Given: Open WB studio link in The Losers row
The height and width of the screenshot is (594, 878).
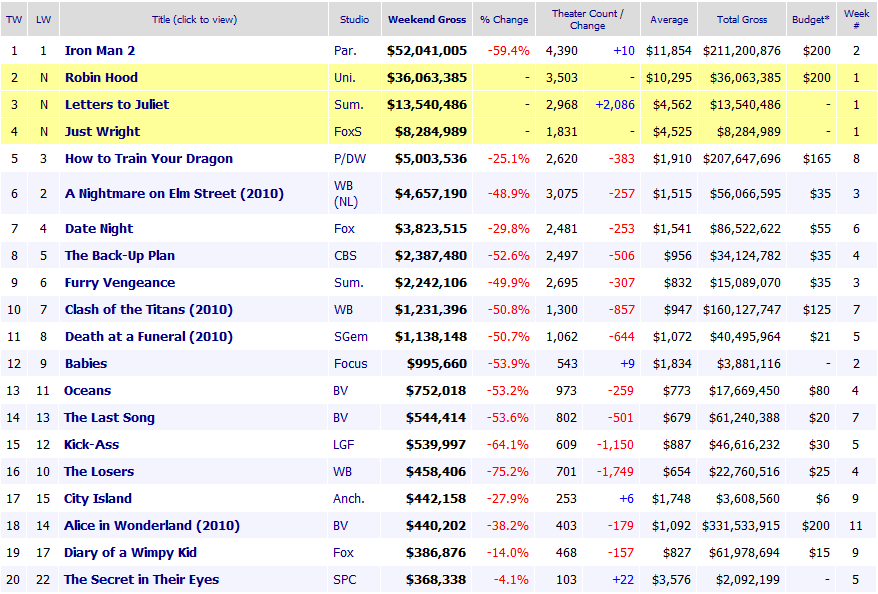Looking at the screenshot, I should (342, 471).
